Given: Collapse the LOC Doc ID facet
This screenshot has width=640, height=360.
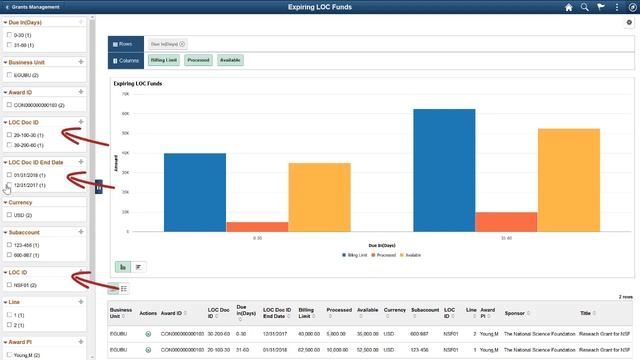Looking at the screenshot, I should click(5, 122).
